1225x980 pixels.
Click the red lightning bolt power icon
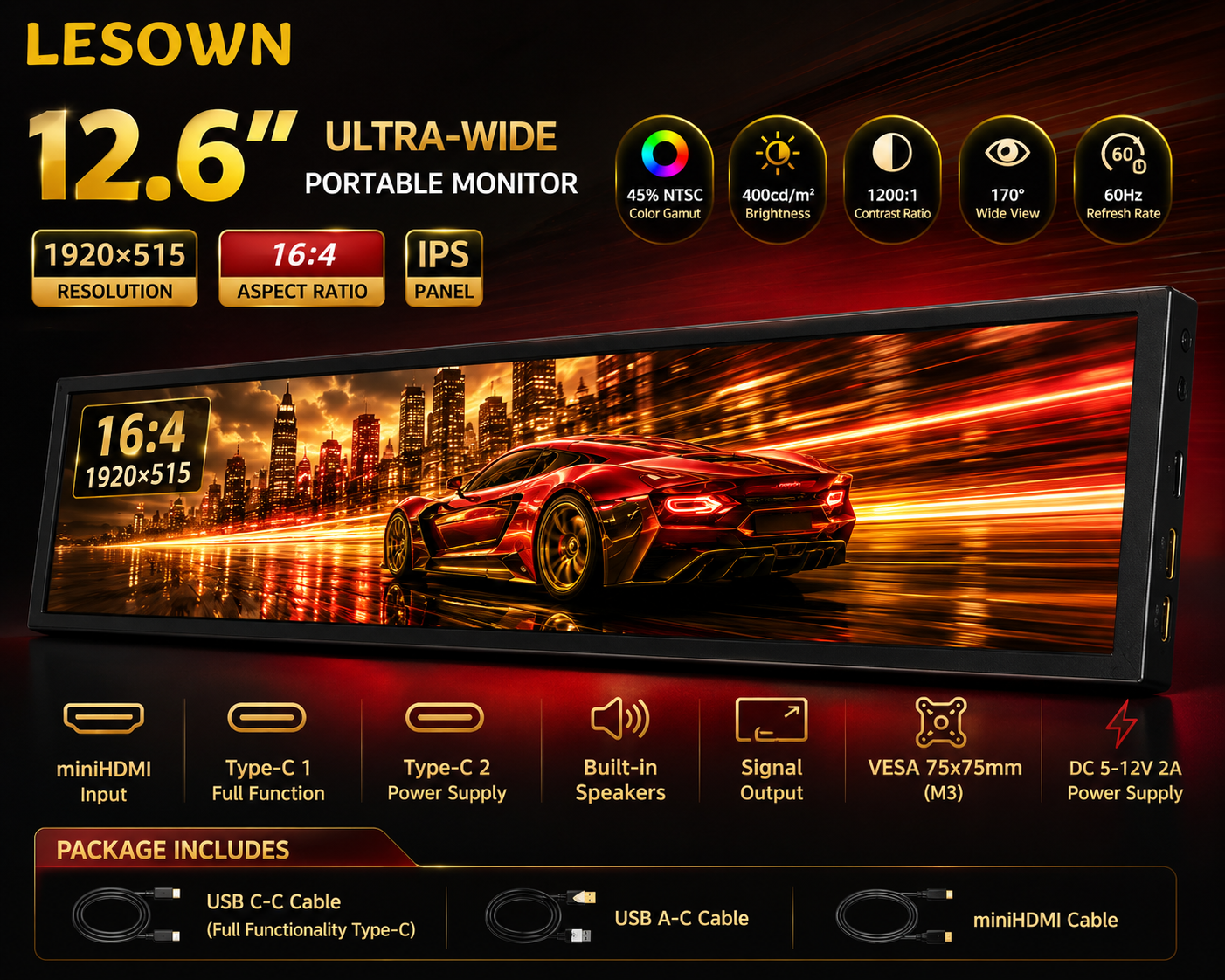click(x=1122, y=723)
